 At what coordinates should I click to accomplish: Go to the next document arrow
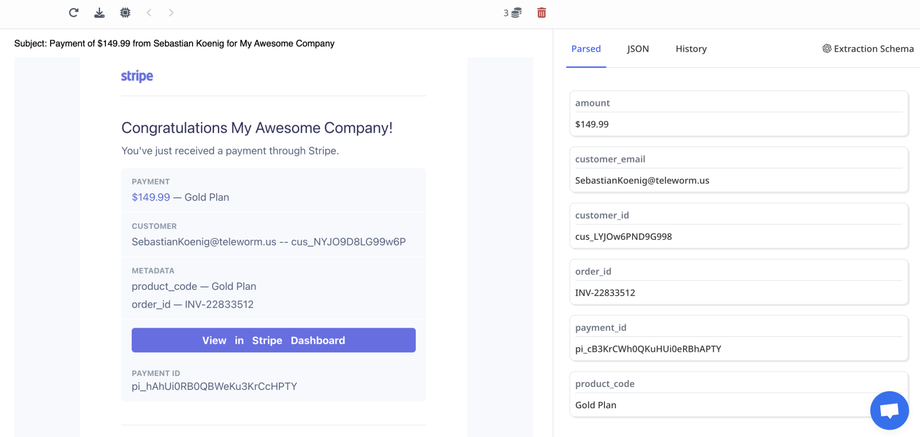tap(171, 13)
